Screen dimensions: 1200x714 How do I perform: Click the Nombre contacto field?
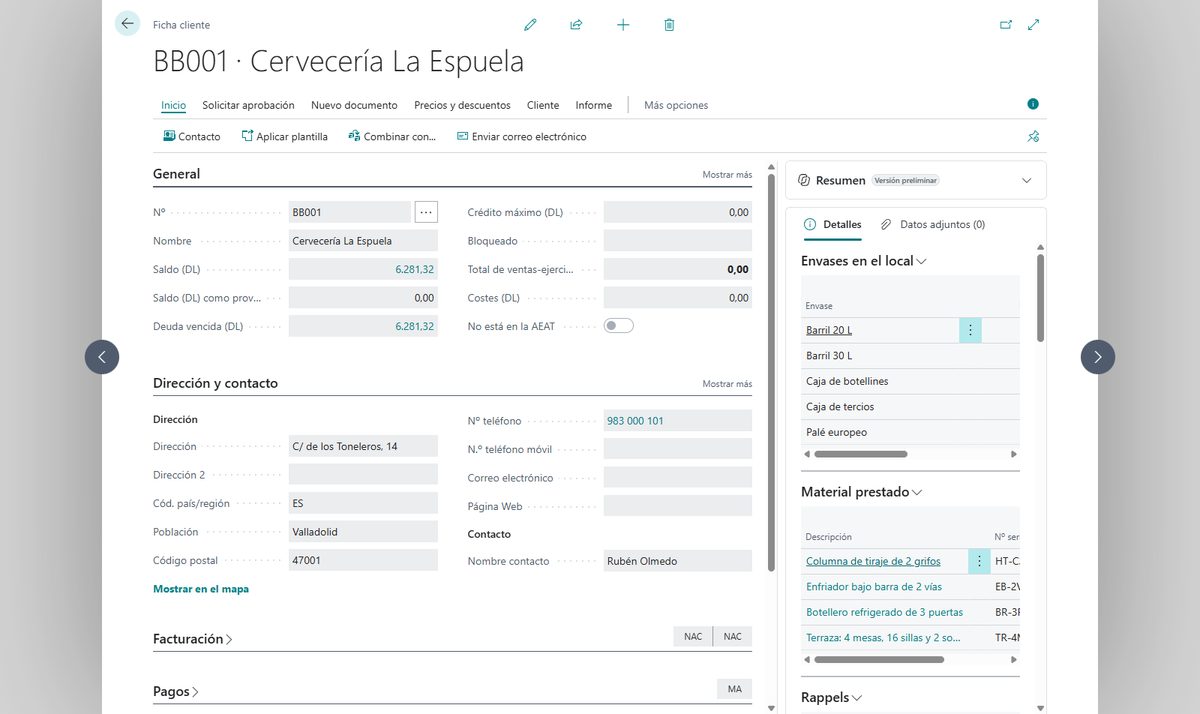(x=678, y=561)
